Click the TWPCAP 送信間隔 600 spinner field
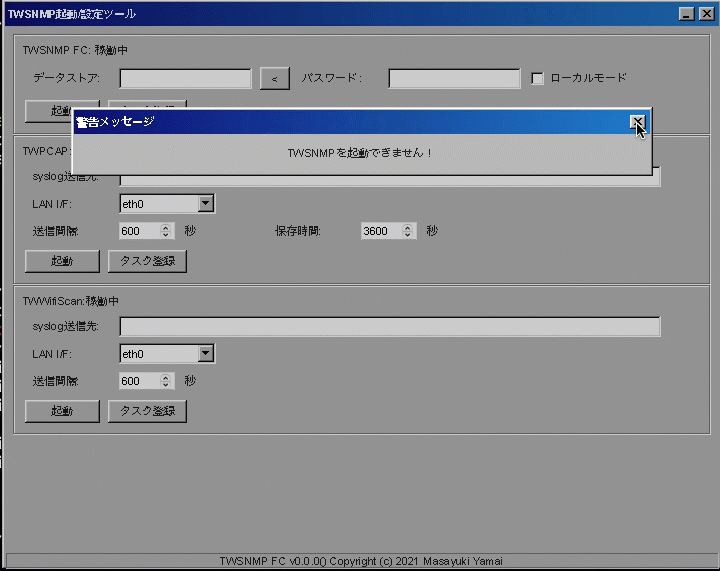720x571 pixels. point(146,231)
